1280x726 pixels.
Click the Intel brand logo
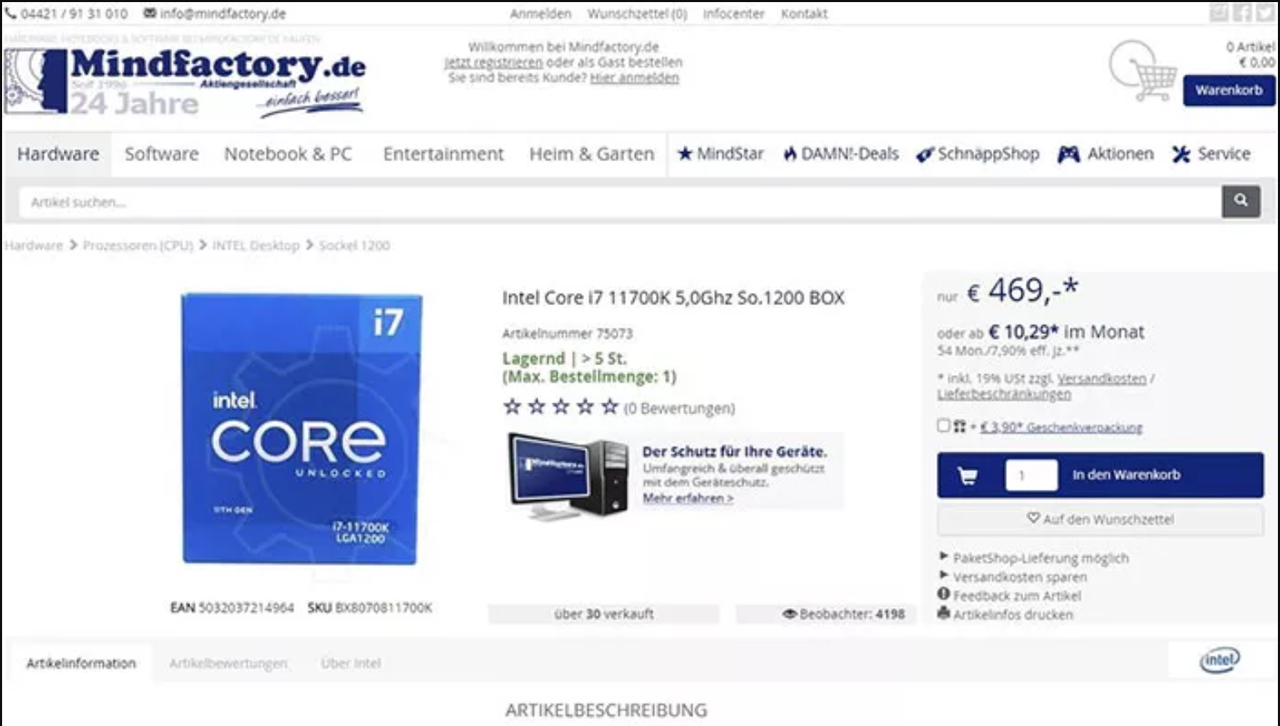pos(1219,660)
